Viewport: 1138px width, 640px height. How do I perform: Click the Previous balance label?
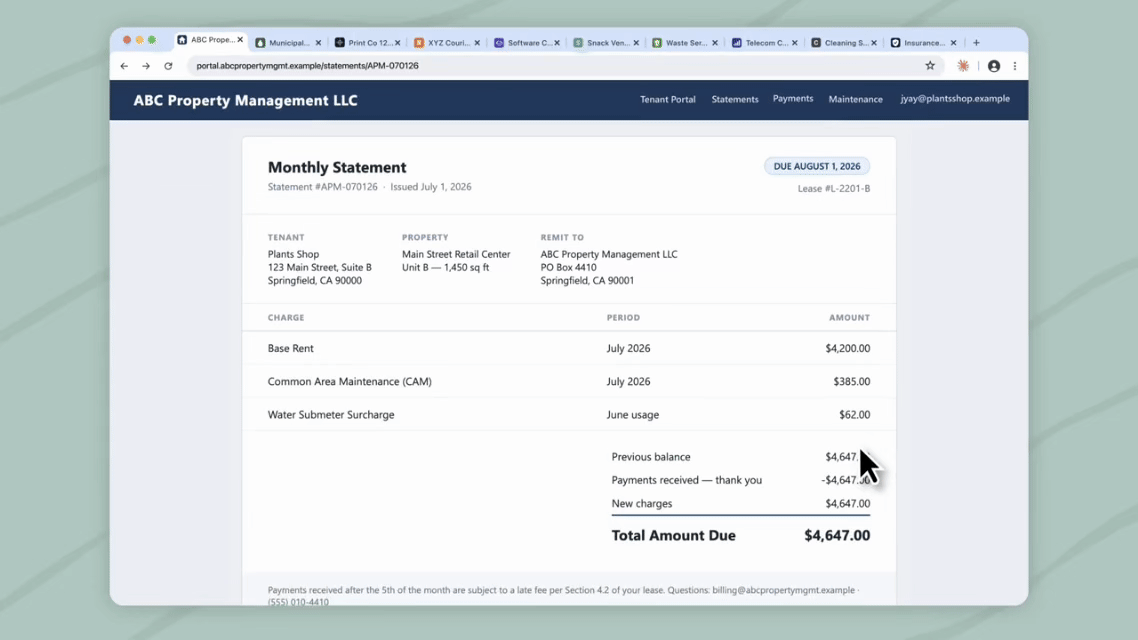[651, 457]
